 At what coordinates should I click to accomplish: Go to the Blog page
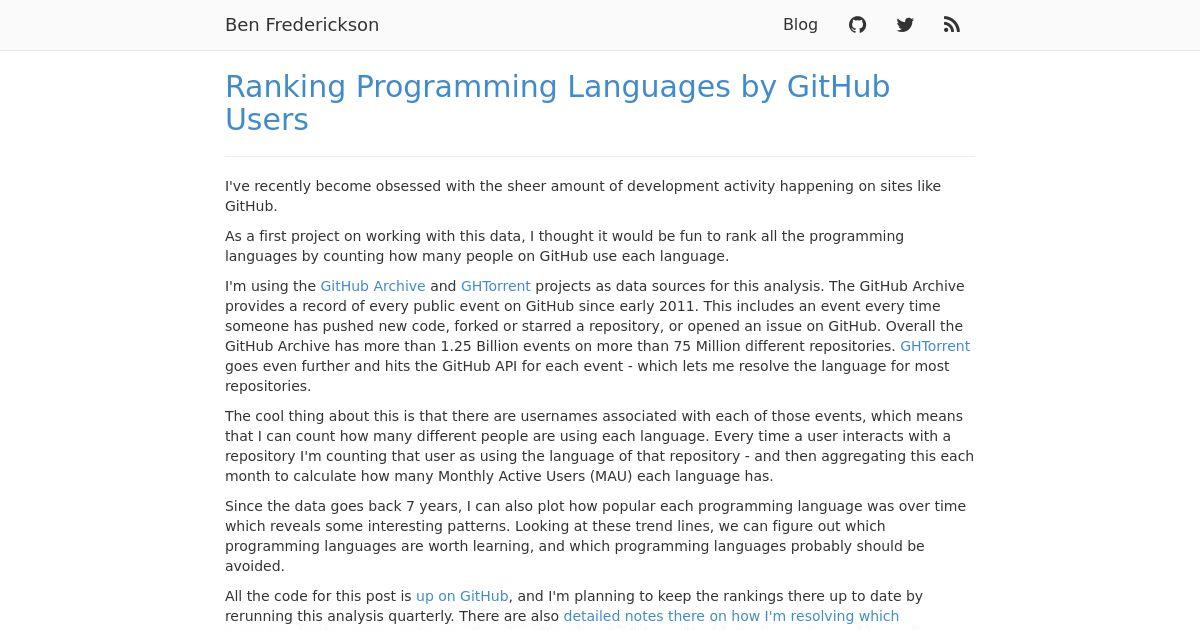[x=800, y=25]
